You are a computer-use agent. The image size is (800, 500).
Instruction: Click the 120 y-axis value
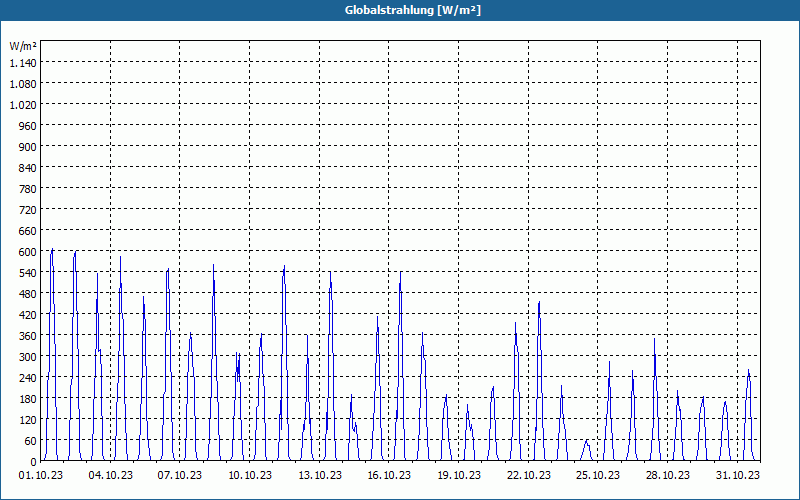(x=28, y=419)
